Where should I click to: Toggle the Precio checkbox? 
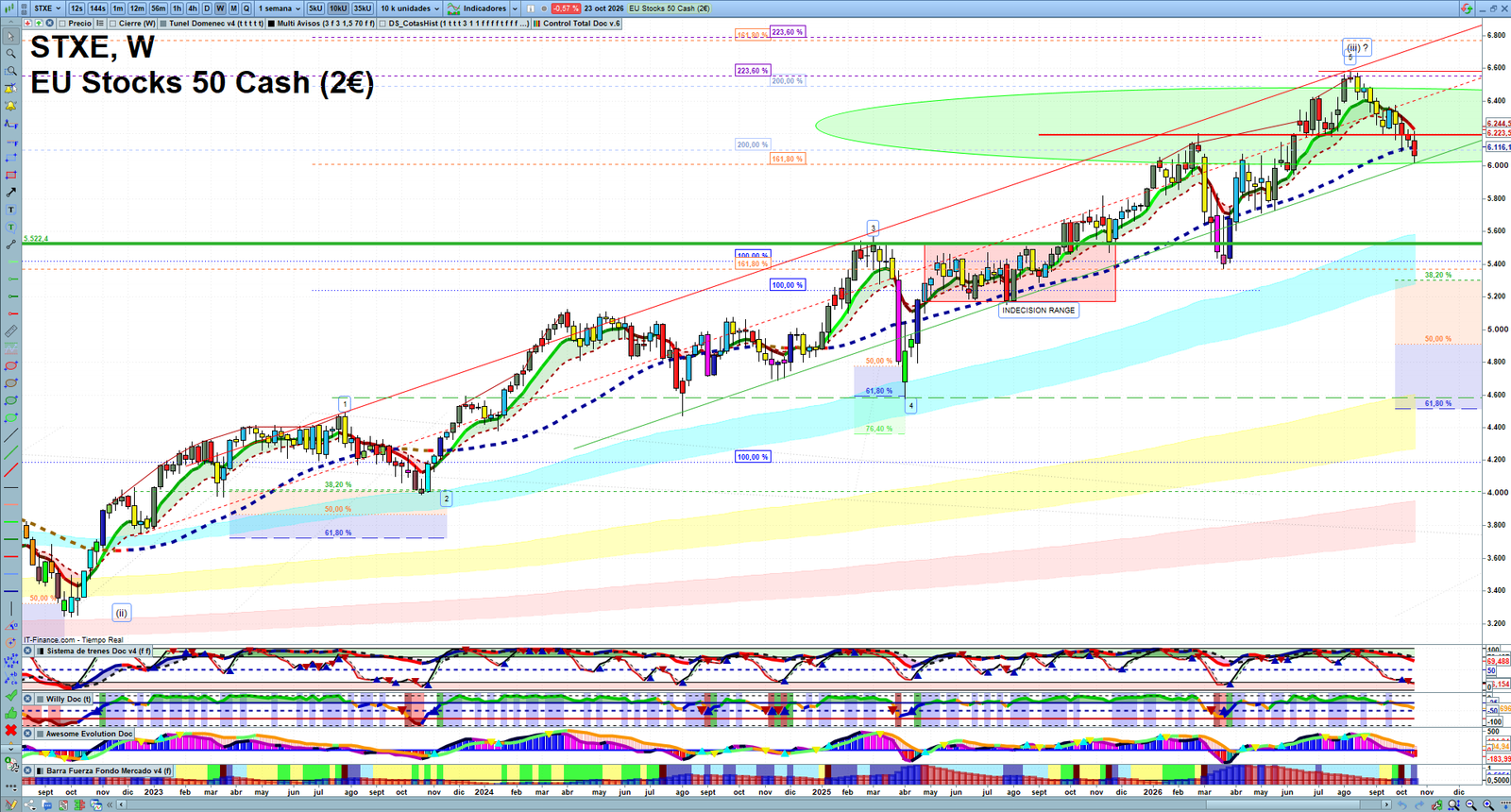[62, 24]
